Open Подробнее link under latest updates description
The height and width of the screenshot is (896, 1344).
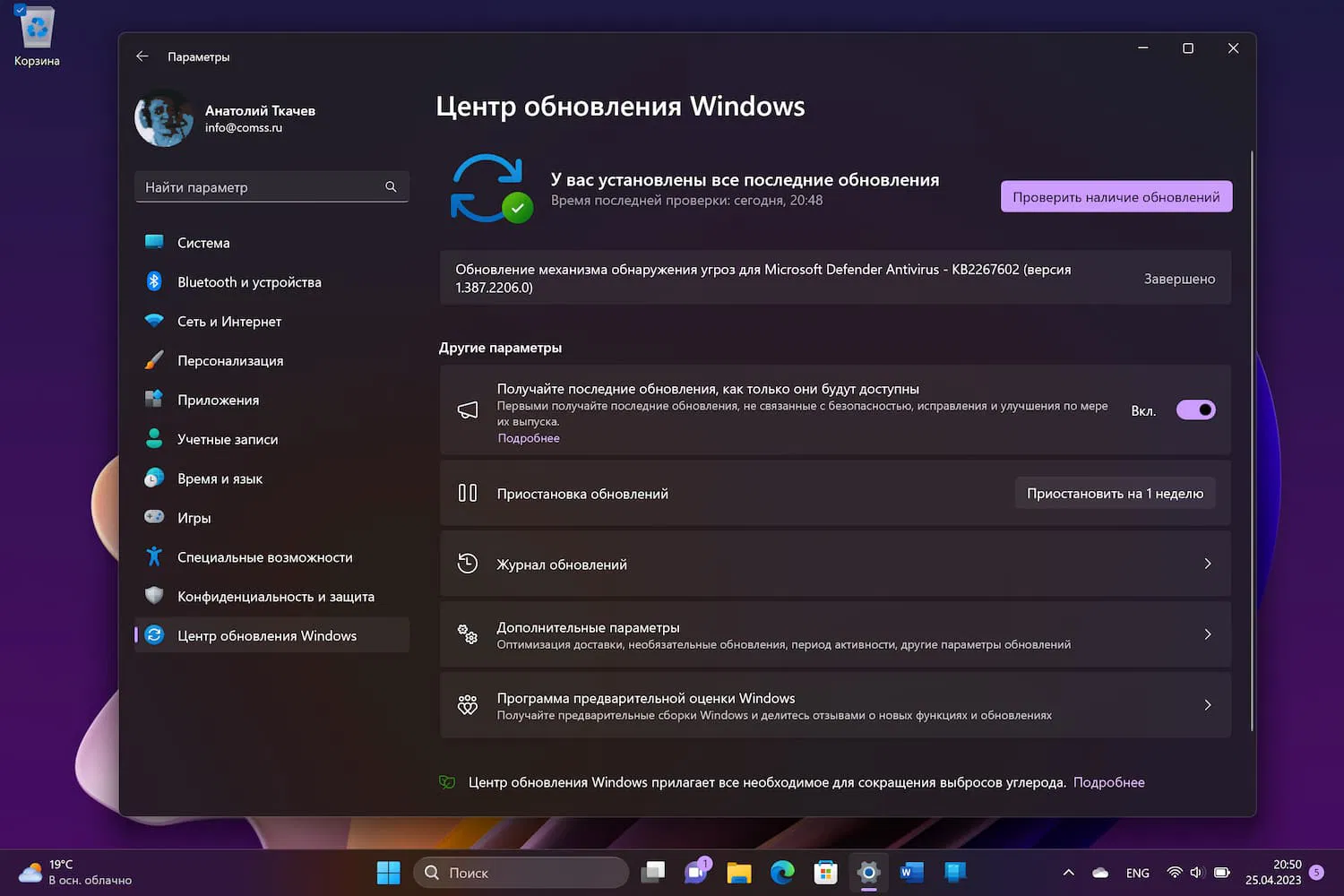click(x=529, y=438)
